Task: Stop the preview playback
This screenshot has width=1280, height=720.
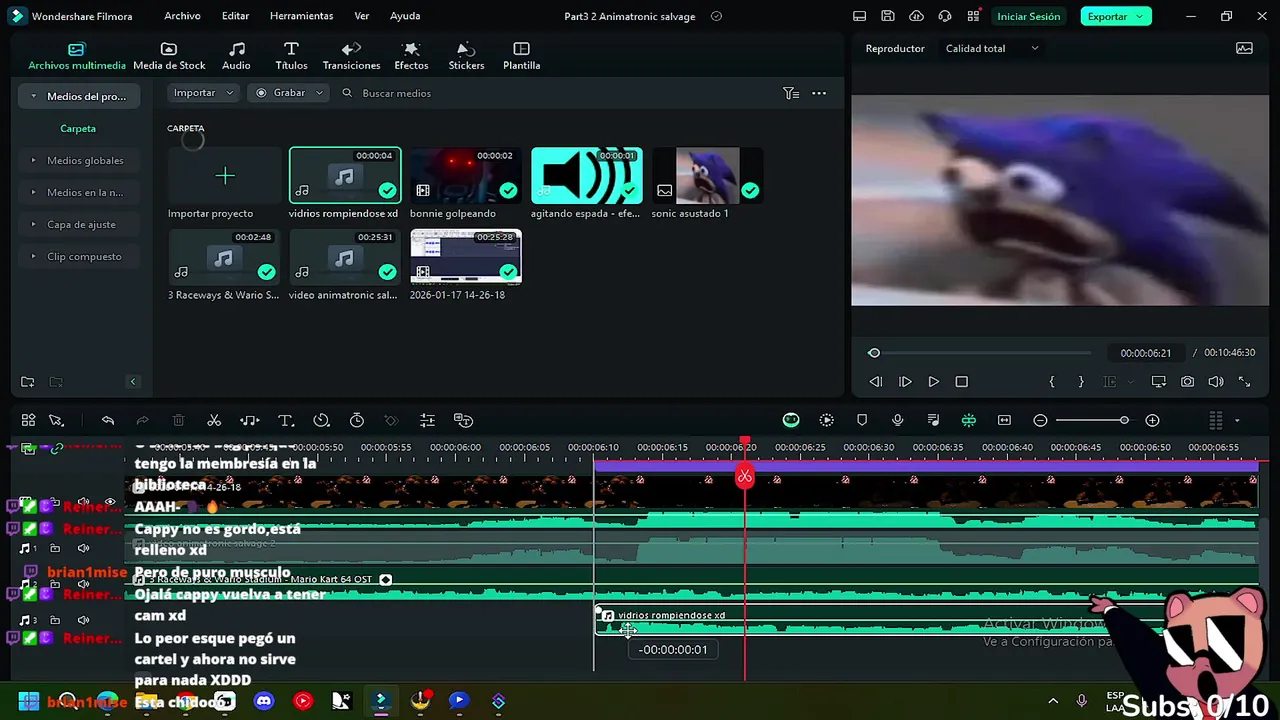Action: [x=962, y=382]
